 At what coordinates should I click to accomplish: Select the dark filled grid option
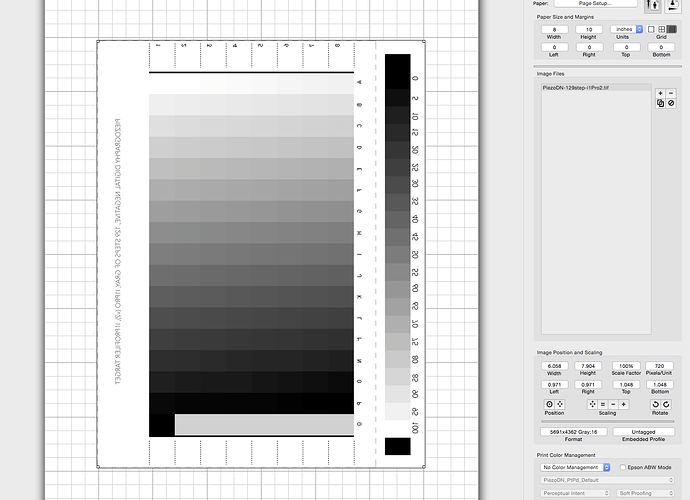pos(672,29)
